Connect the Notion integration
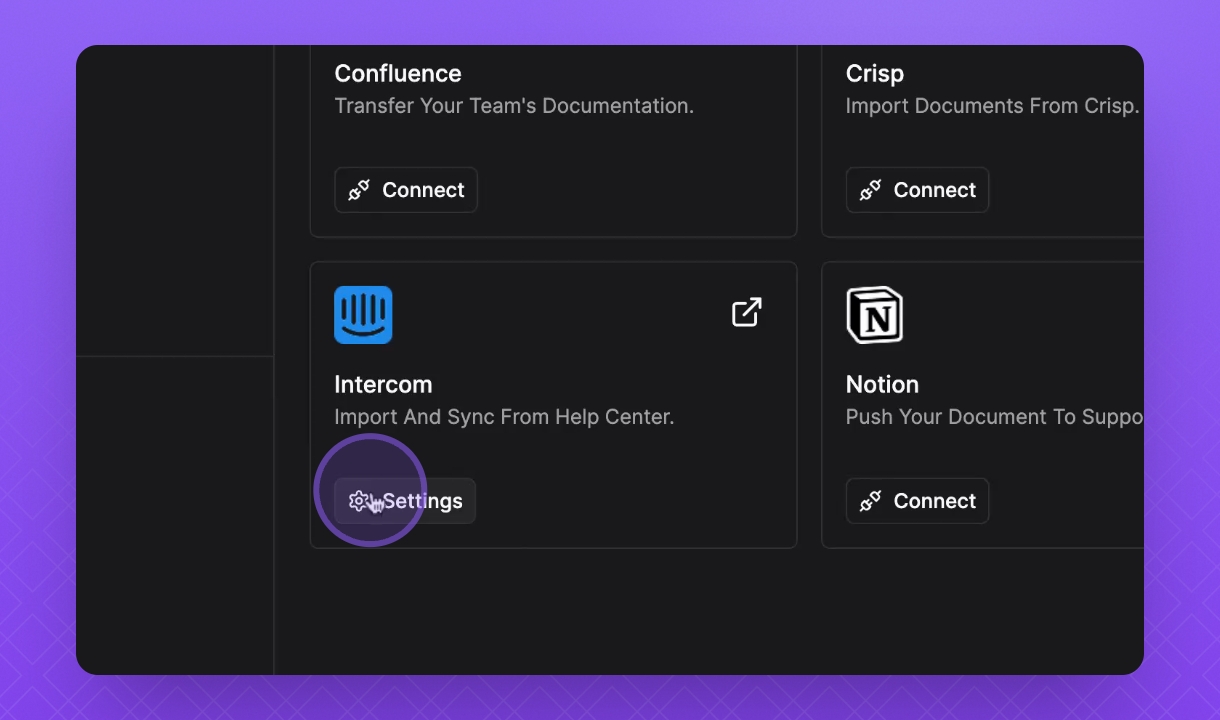 click(917, 501)
